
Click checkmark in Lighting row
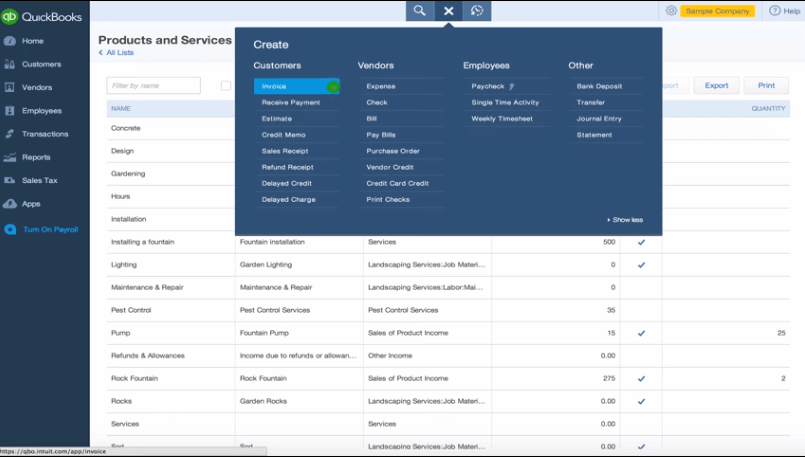pos(641,265)
